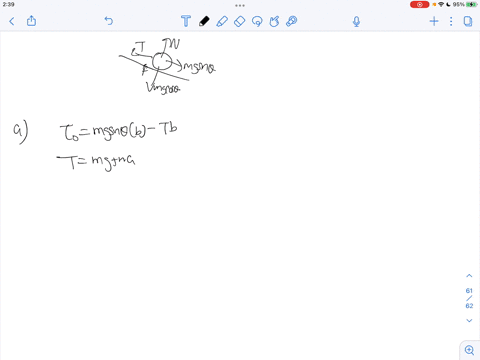This screenshot has height=360, width=480.
Task: Tap the 2:39 status bar clock
Action: pyautogui.click(x=8, y=4)
